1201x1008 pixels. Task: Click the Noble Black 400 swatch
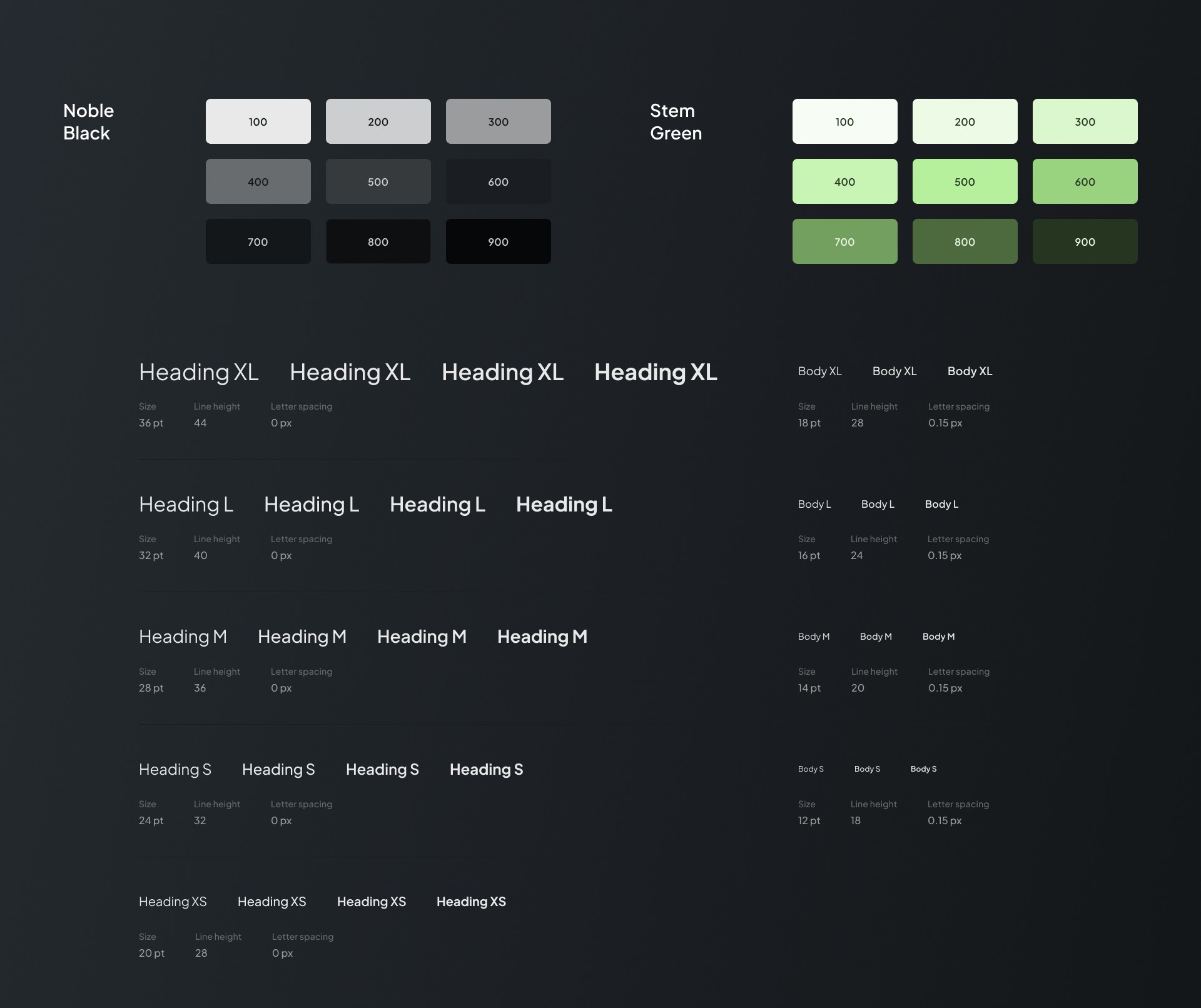(x=258, y=181)
